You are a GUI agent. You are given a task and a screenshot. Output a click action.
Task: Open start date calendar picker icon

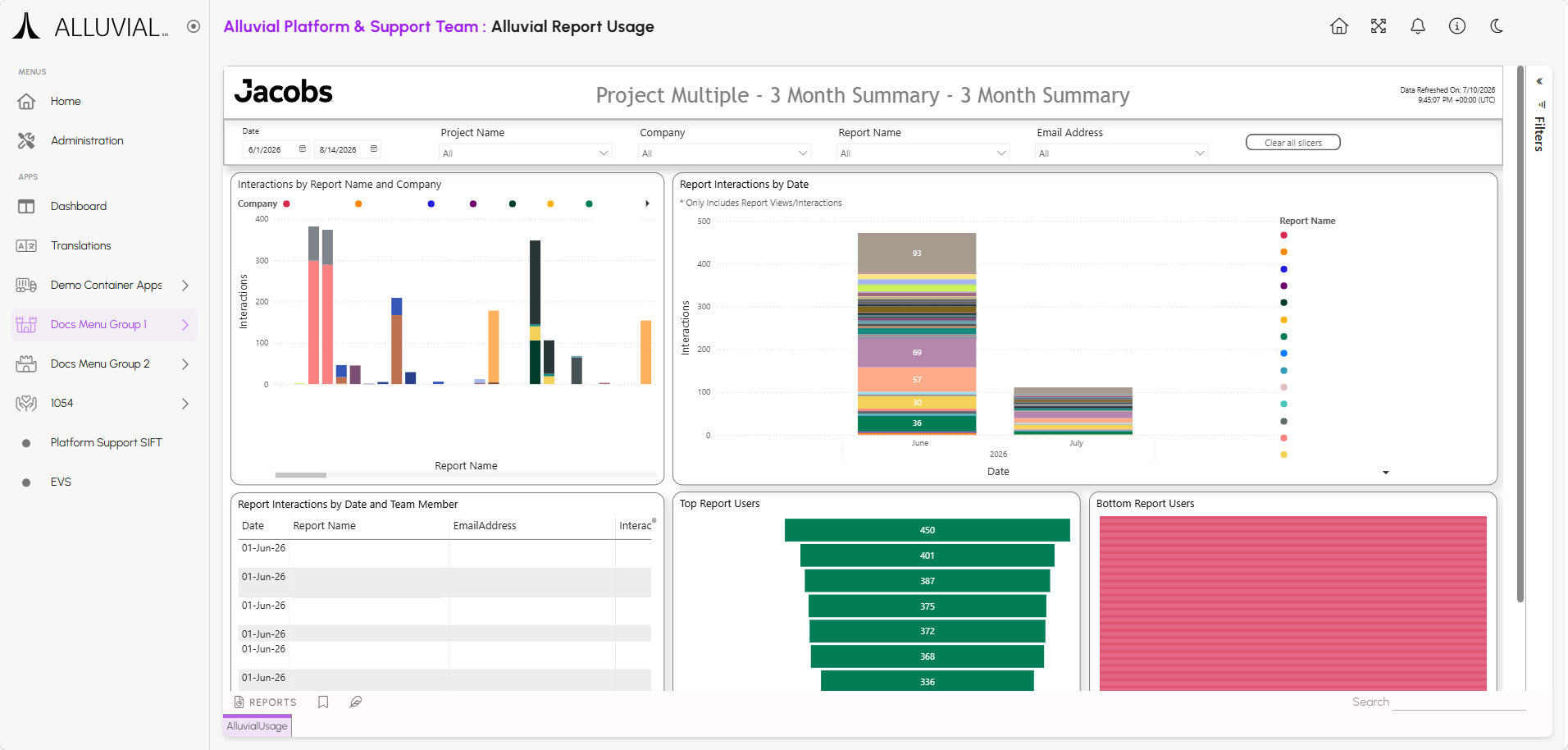(303, 149)
